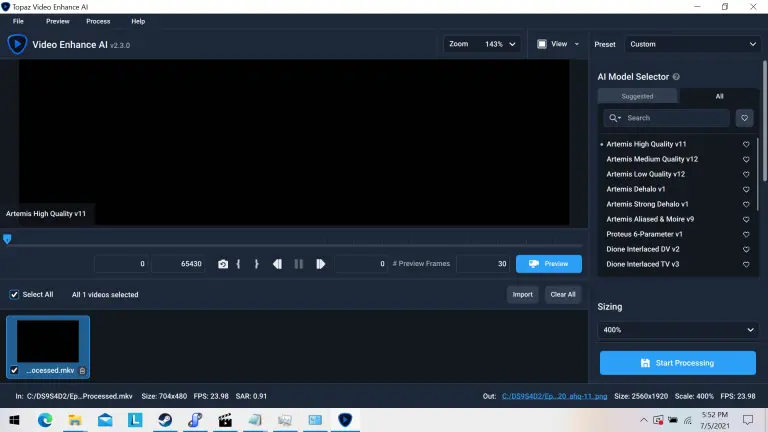Select Proteus 6-Parameter v1 model
768x432 pixels.
click(x=644, y=234)
